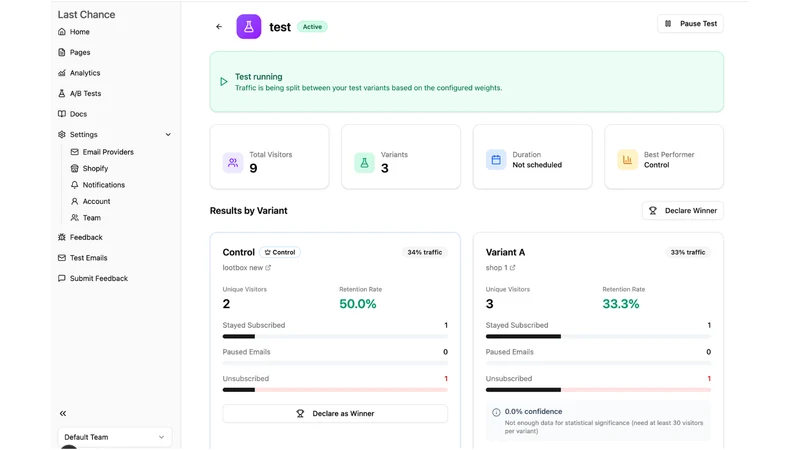Open the lootbox new link
Screen dimensions: 800x450
click(x=243, y=267)
